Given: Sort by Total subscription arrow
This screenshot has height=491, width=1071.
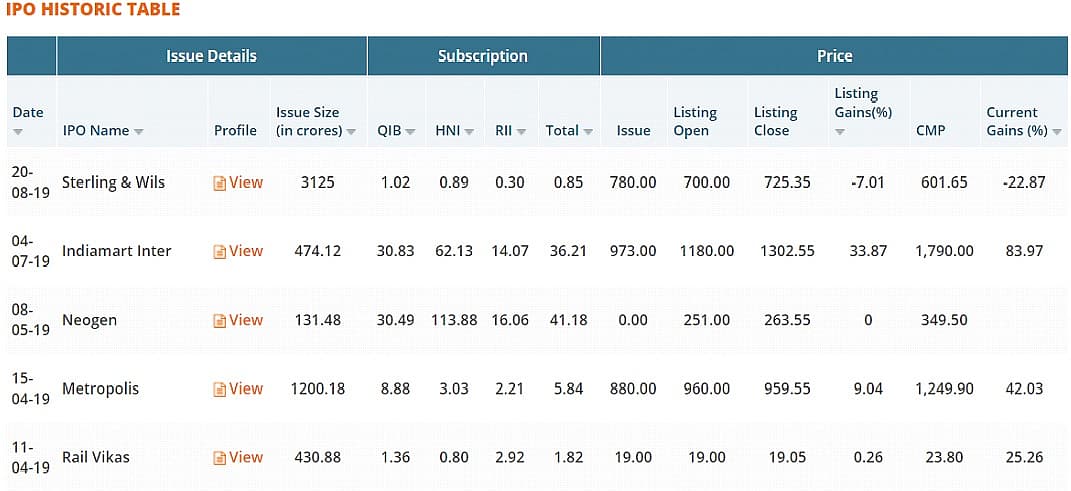Looking at the screenshot, I should tap(588, 131).
